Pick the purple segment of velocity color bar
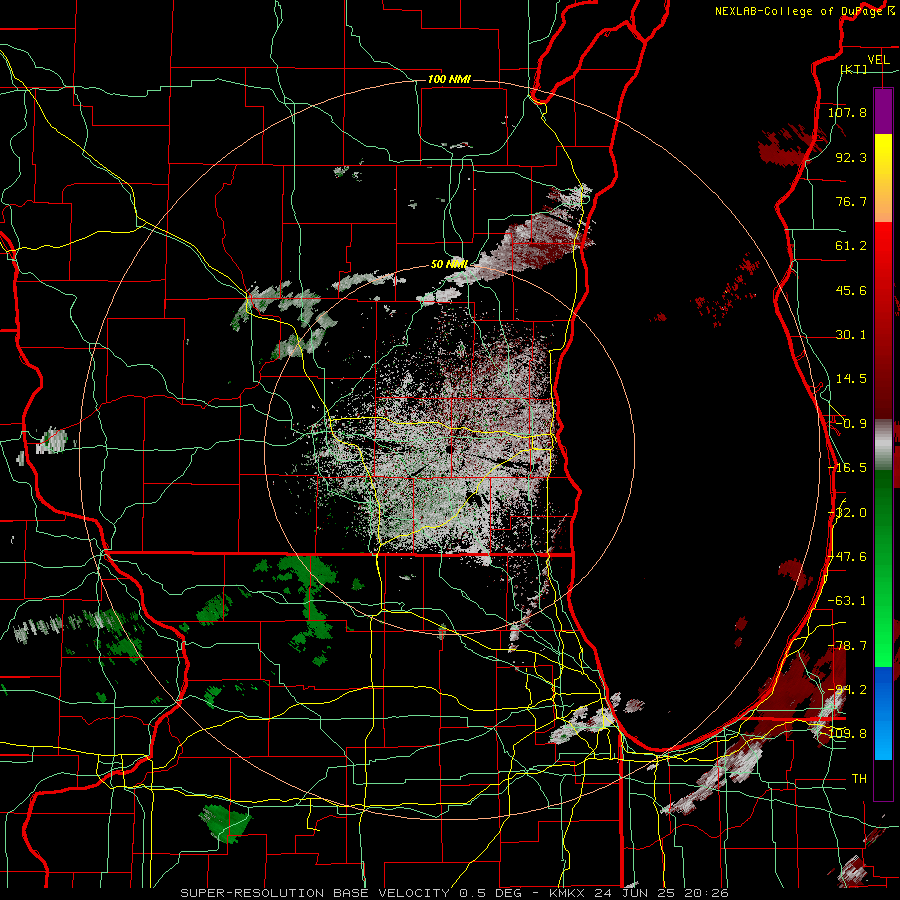900x900 pixels. tap(883, 111)
